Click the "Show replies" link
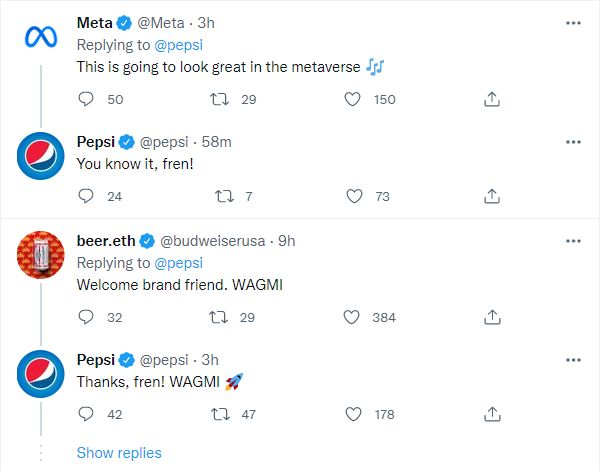 (119, 453)
